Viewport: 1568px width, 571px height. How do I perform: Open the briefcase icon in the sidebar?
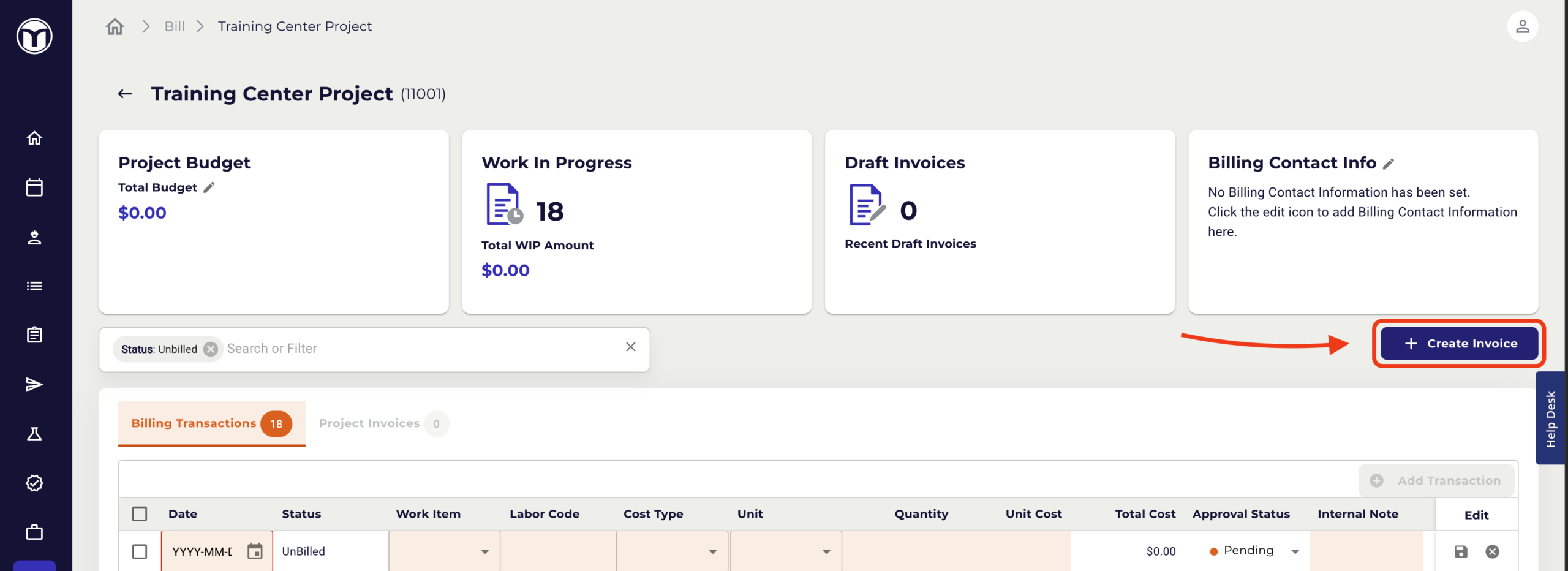click(x=34, y=532)
